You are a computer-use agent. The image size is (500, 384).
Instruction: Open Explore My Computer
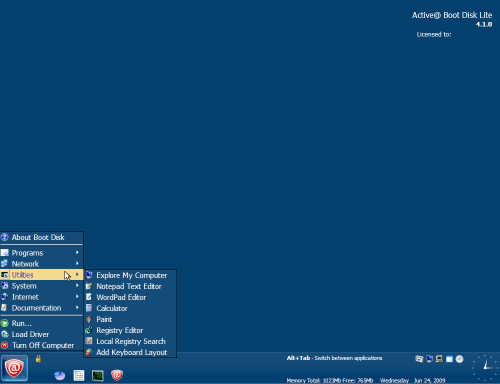(x=130, y=275)
